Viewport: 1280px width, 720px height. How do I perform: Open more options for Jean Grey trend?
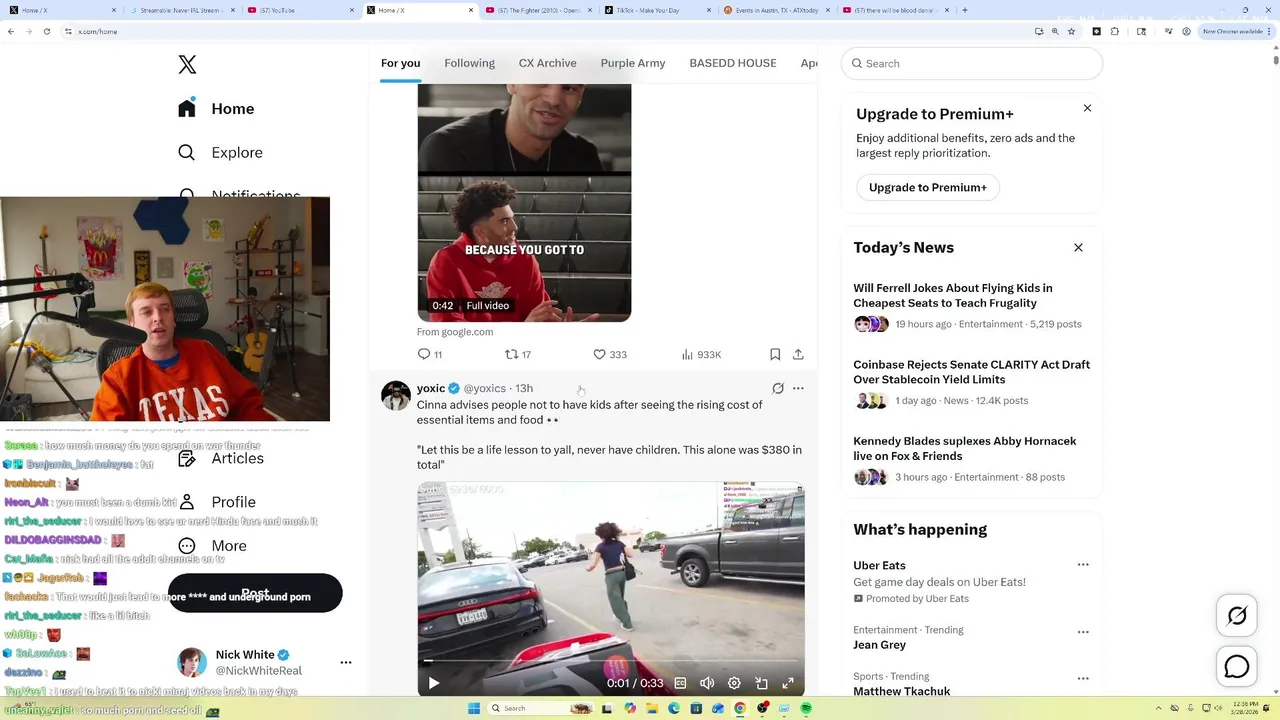pos(1082,632)
